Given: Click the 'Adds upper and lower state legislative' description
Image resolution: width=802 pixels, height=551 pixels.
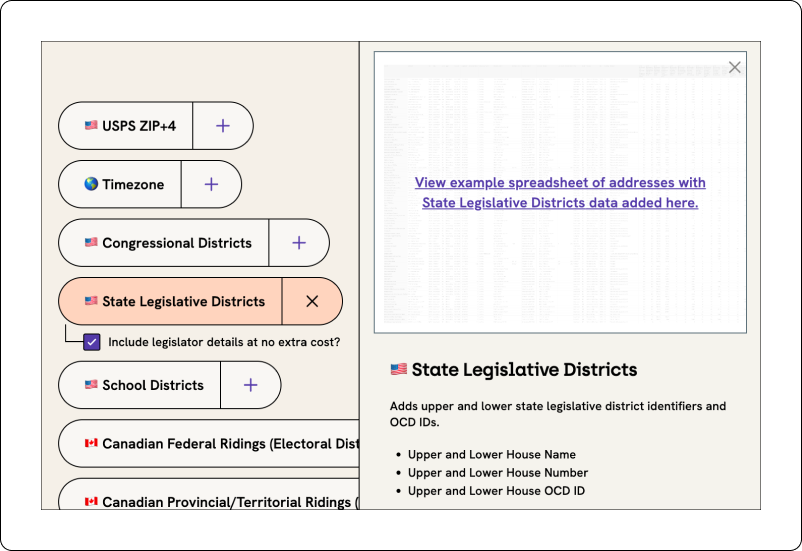Looking at the screenshot, I should (x=558, y=414).
